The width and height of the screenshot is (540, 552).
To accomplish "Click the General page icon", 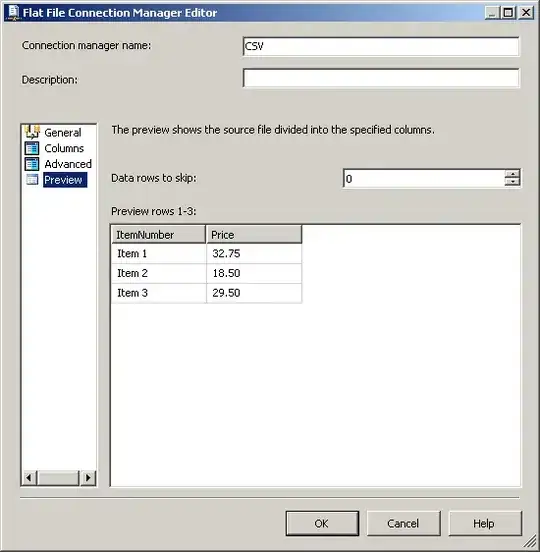I will [32, 132].
